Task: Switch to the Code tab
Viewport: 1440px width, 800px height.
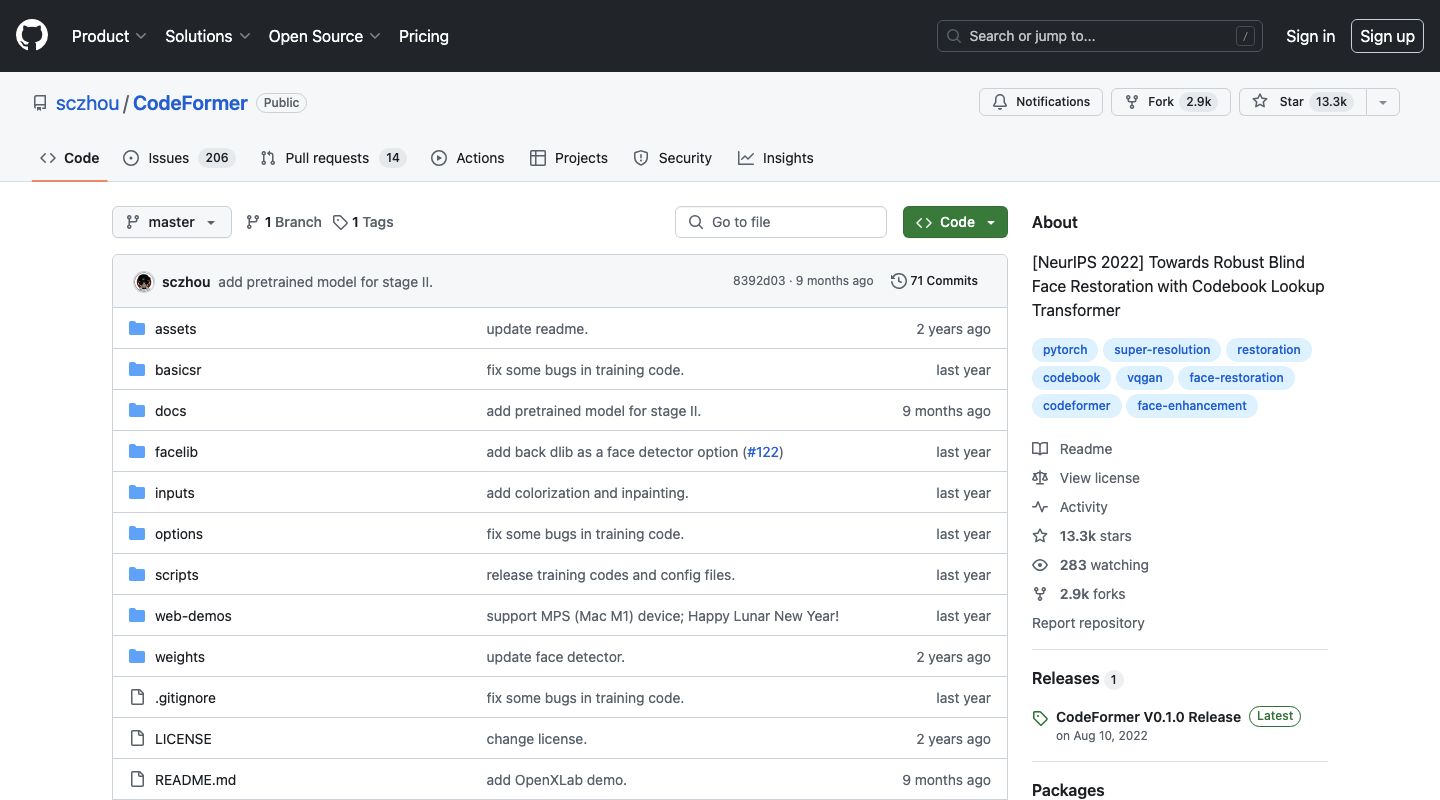Action: [x=70, y=158]
